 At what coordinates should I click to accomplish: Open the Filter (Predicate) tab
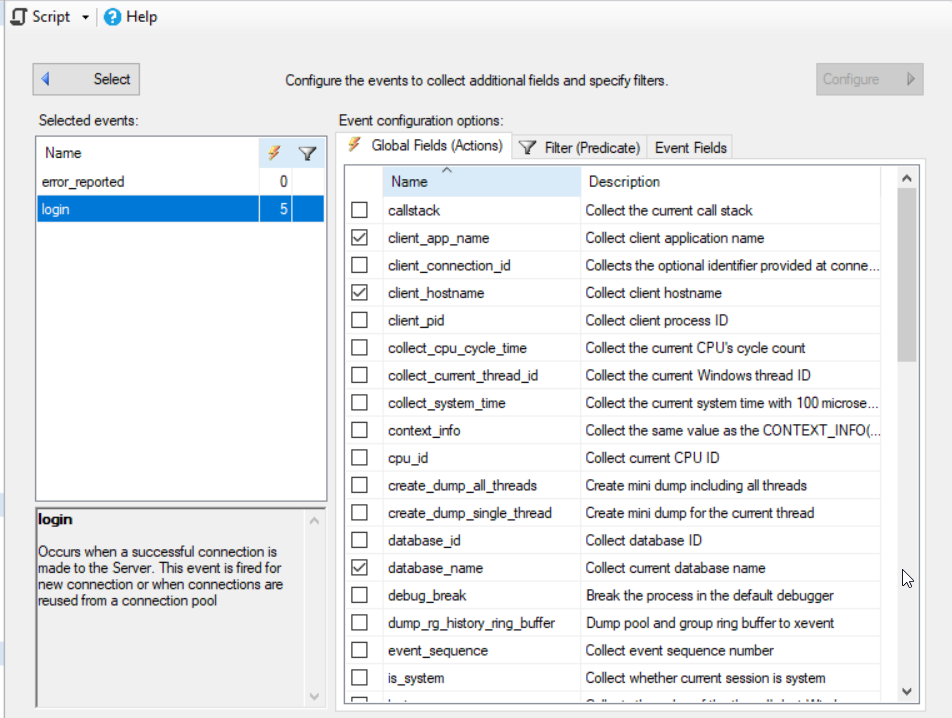pos(591,148)
